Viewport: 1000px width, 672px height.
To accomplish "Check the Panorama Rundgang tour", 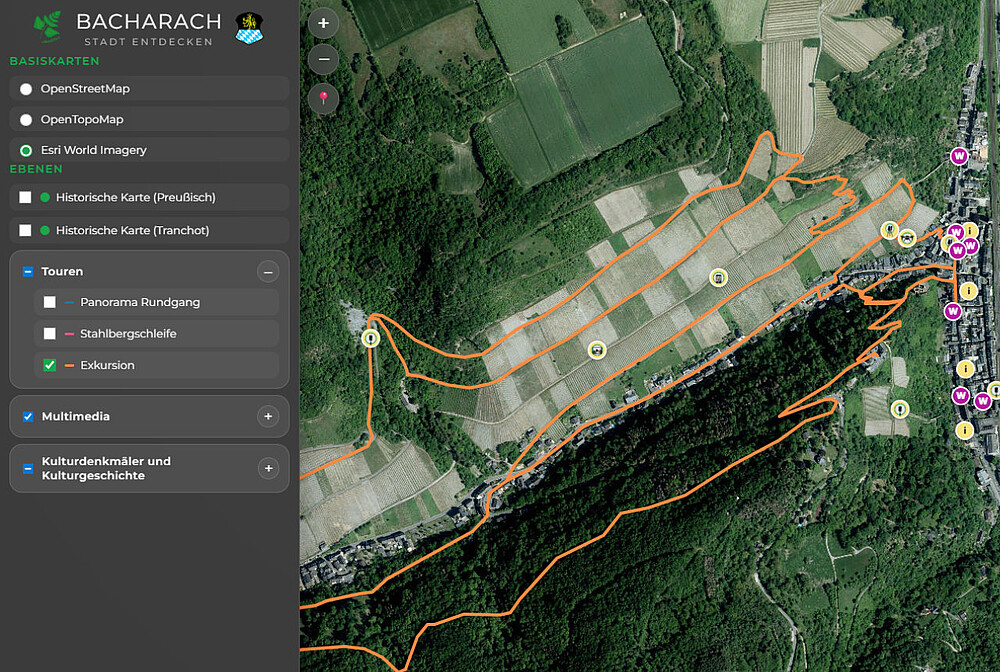I will [50, 303].
